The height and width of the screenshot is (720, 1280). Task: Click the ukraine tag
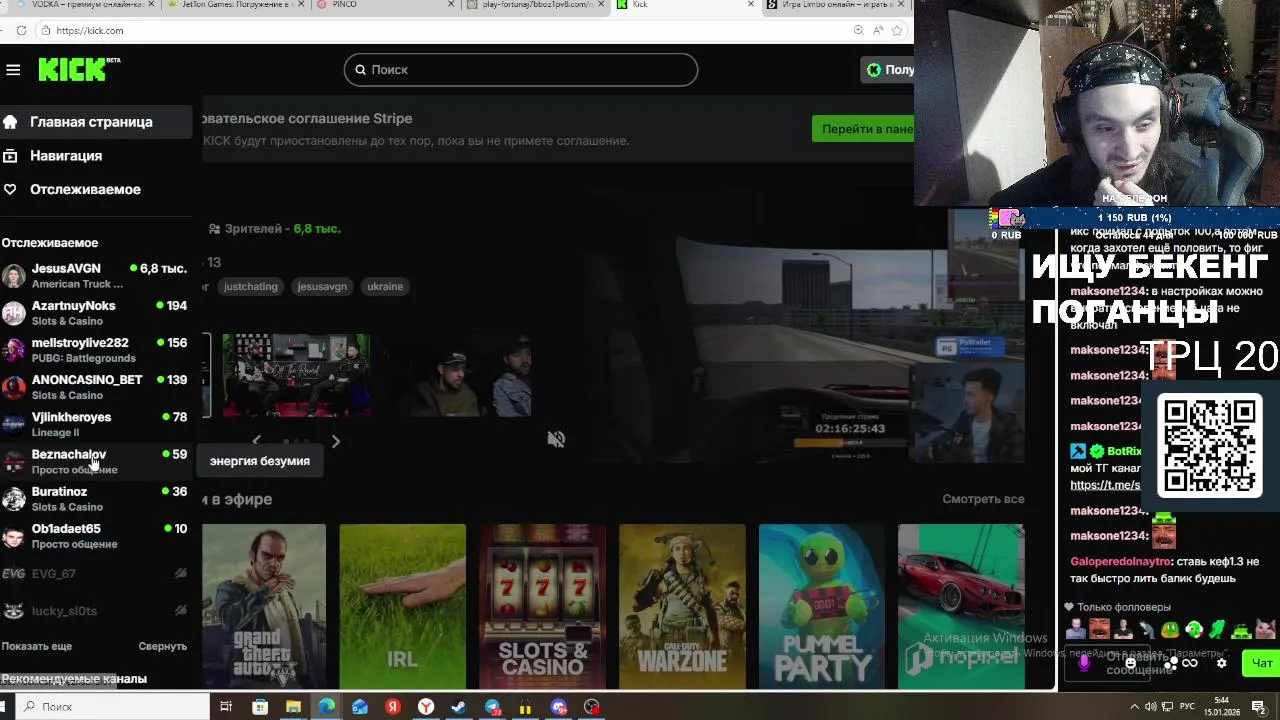tap(385, 286)
